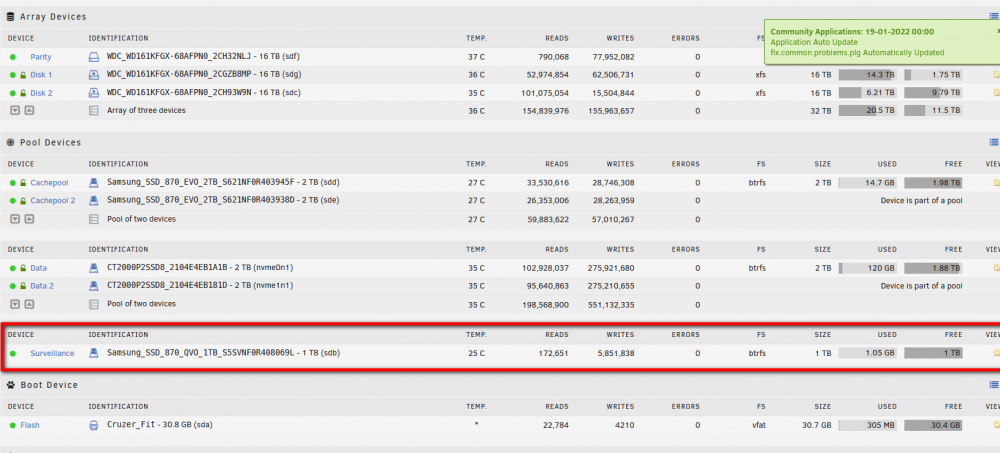Click the 1.05 GB used bar for Surveillance
Viewport: 1000px width, 453px height.
tap(867, 353)
